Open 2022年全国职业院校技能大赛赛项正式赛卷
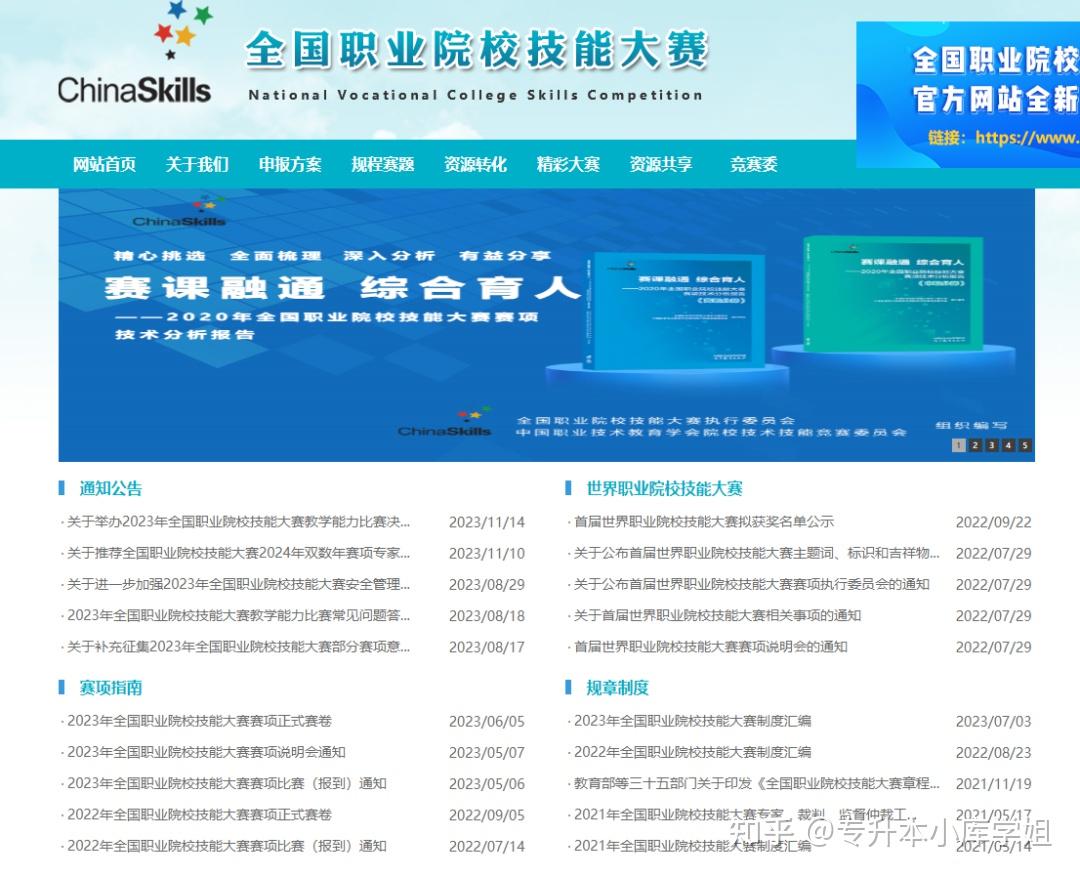This screenshot has height=877, width=1080. (x=199, y=814)
